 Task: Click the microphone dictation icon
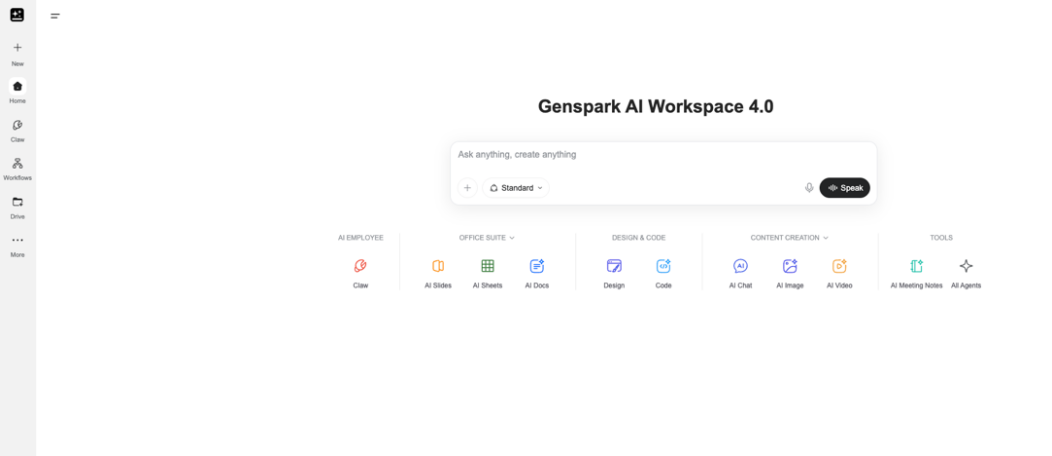tap(809, 188)
